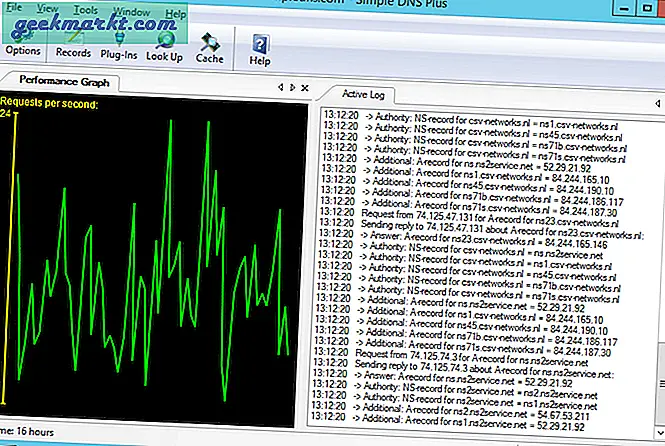
Task: Open the Plug-Ins toolbar button
Action: (119, 47)
